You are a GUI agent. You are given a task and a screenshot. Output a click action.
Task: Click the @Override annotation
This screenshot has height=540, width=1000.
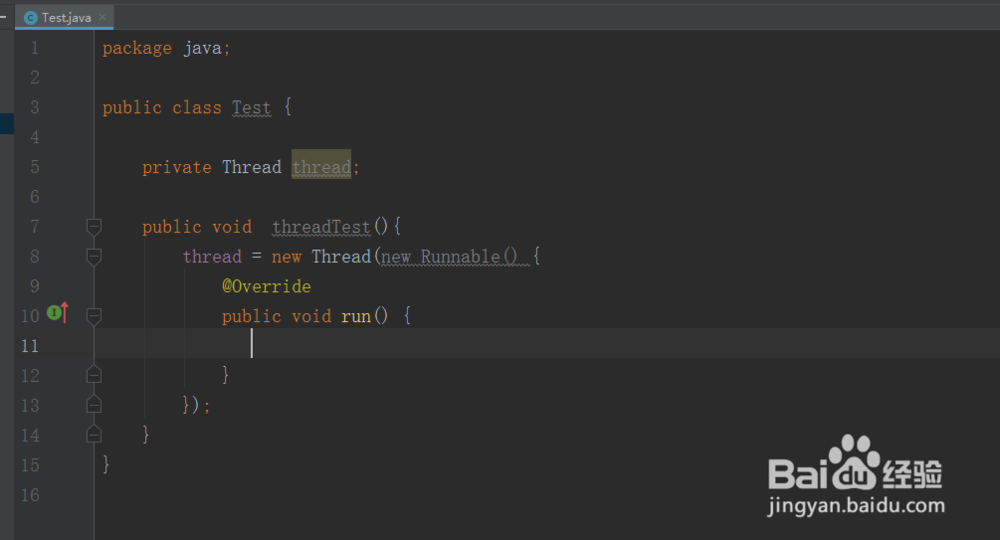267,286
